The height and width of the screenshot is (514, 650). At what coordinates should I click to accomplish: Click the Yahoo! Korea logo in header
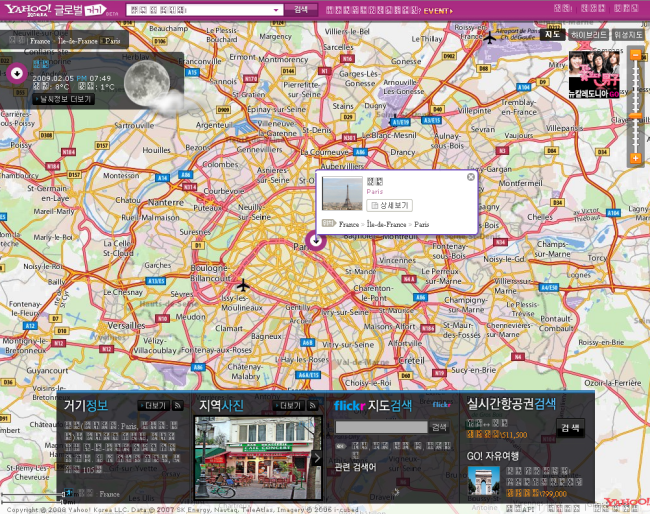[28, 10]
